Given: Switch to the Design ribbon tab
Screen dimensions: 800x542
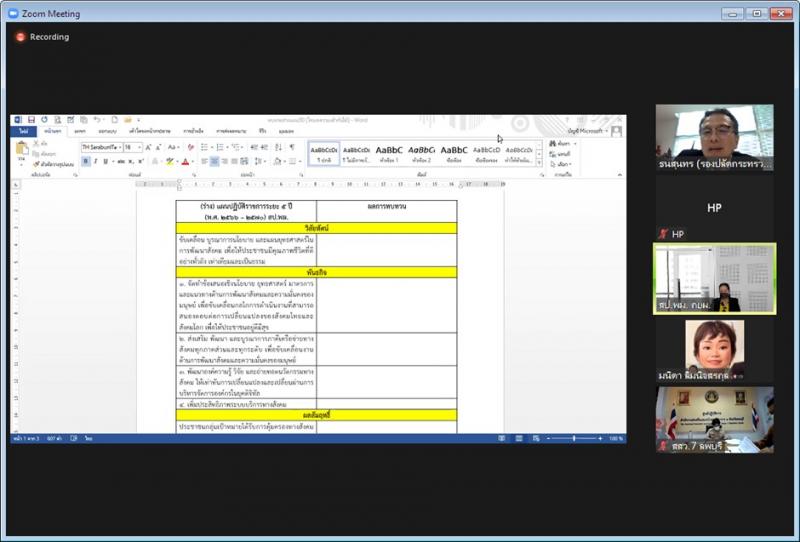Looking at the screenshot, I should (108, 131).
